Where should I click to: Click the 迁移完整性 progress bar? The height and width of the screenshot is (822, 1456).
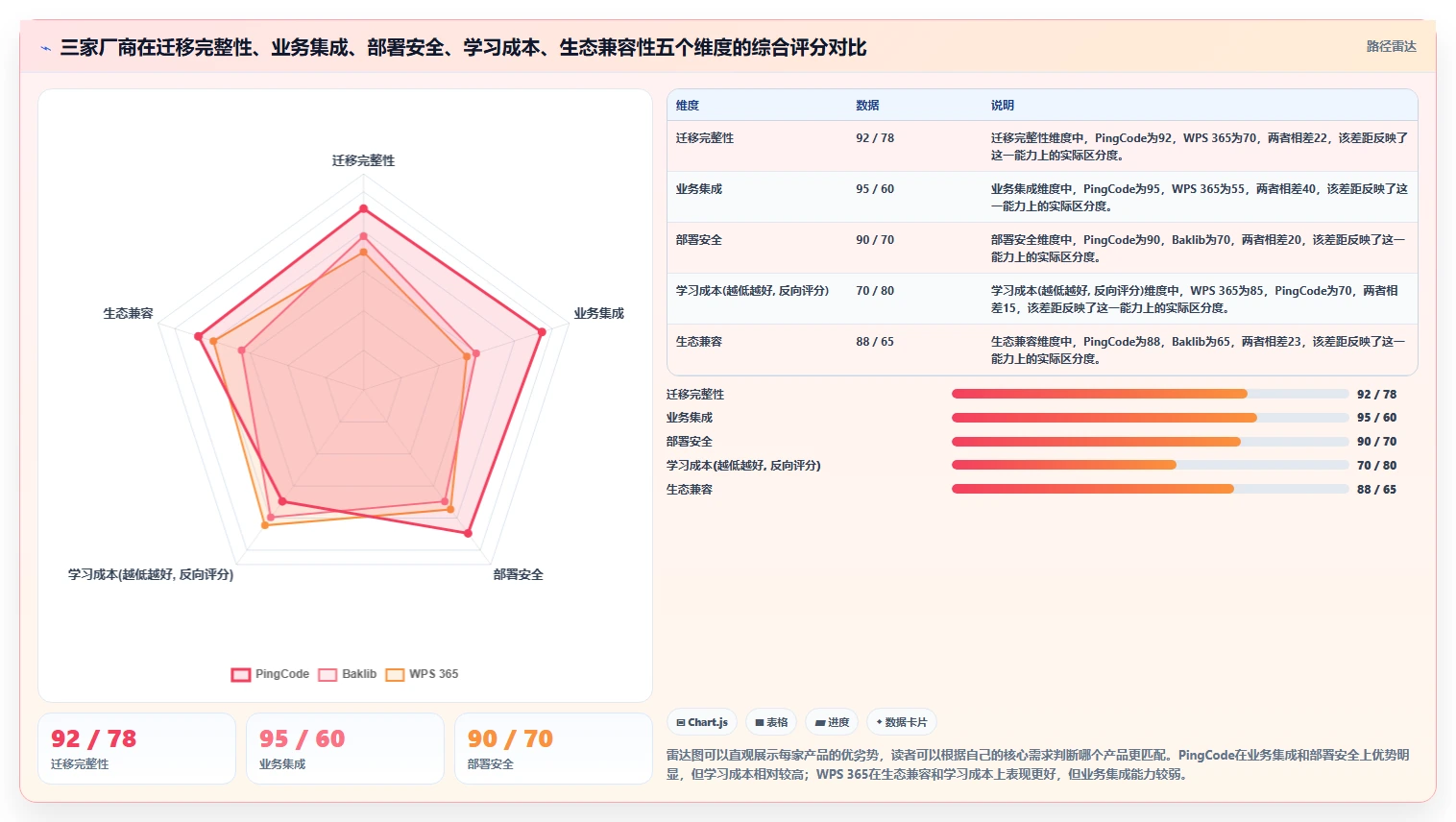pyautogui.click(x=1151, y=394)
